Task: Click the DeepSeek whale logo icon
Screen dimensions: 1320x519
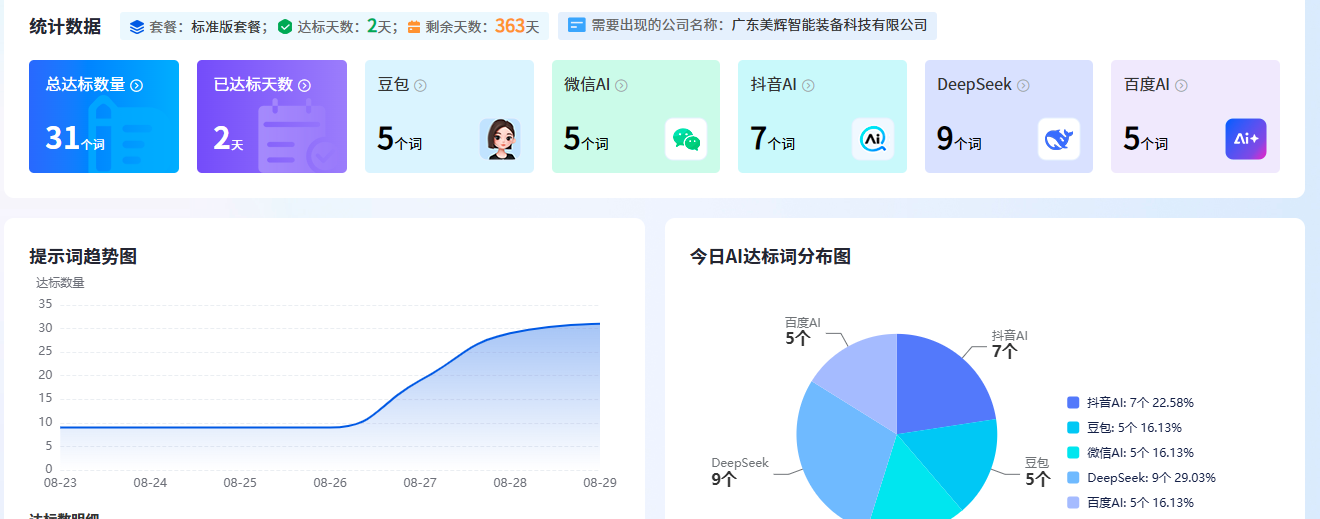Action: click(1059, 139)
